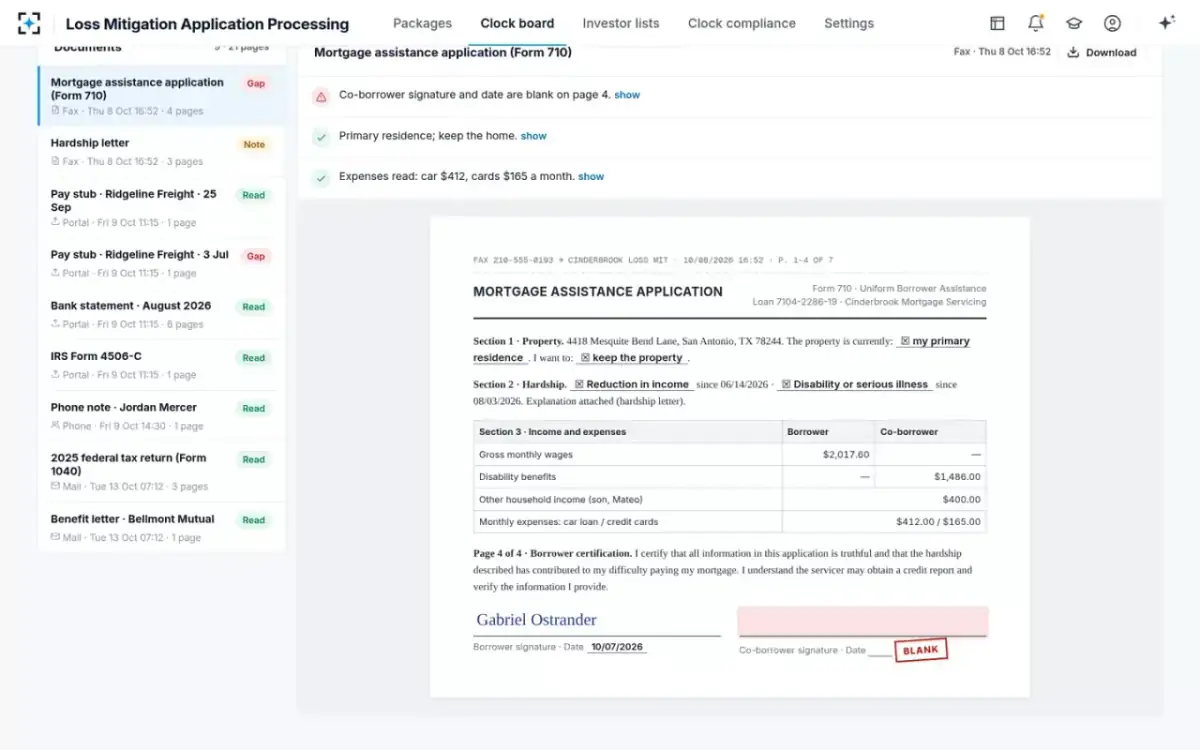Click the other household income value $400.00
The width and height of the screenshot is (1200, 750).
pyautogui.click(x=961, y=499)
